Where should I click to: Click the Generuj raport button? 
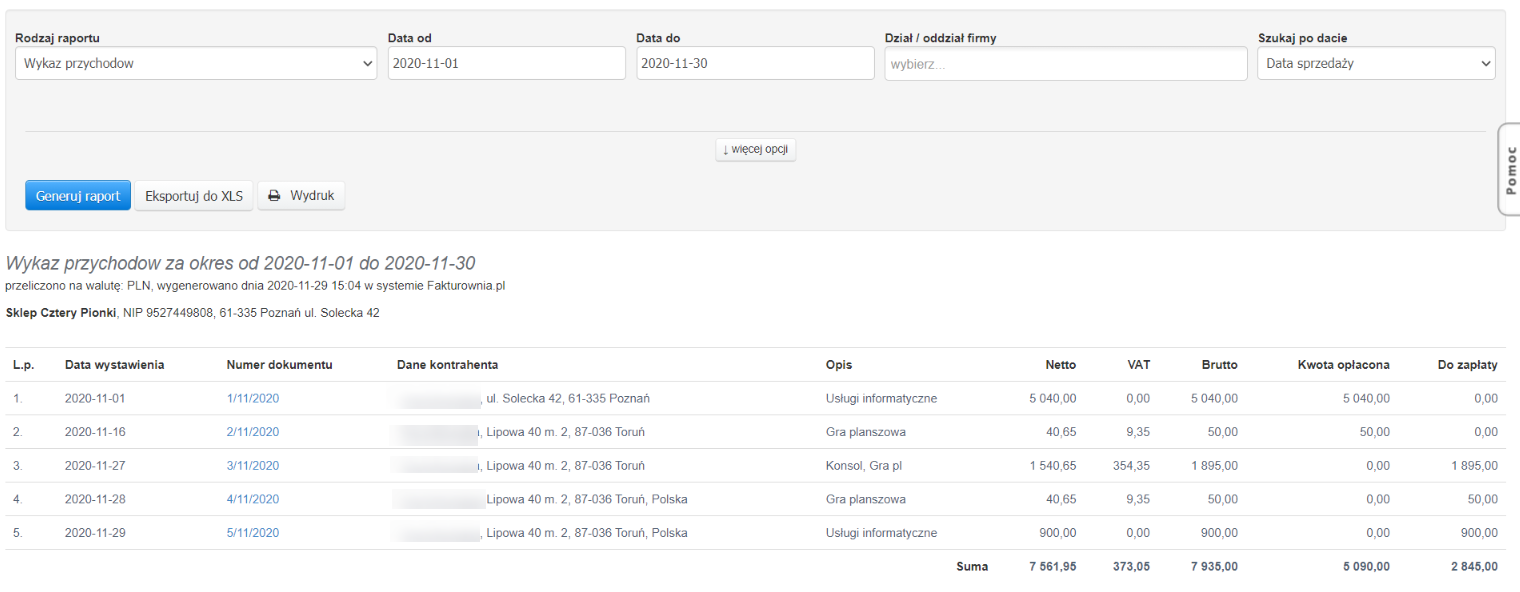pos(78,196)
